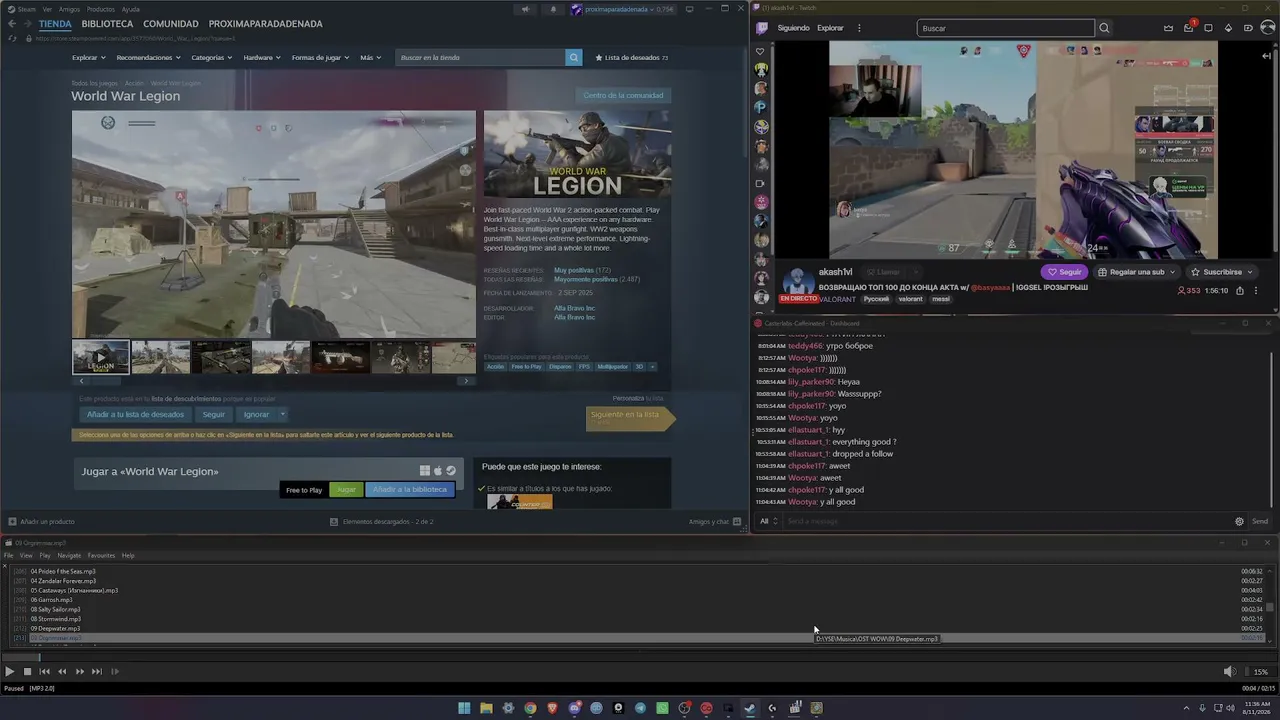Focus the Buscar en la tienda field
The width and height of the screenshot is (1280, 720).
[480, 58]
